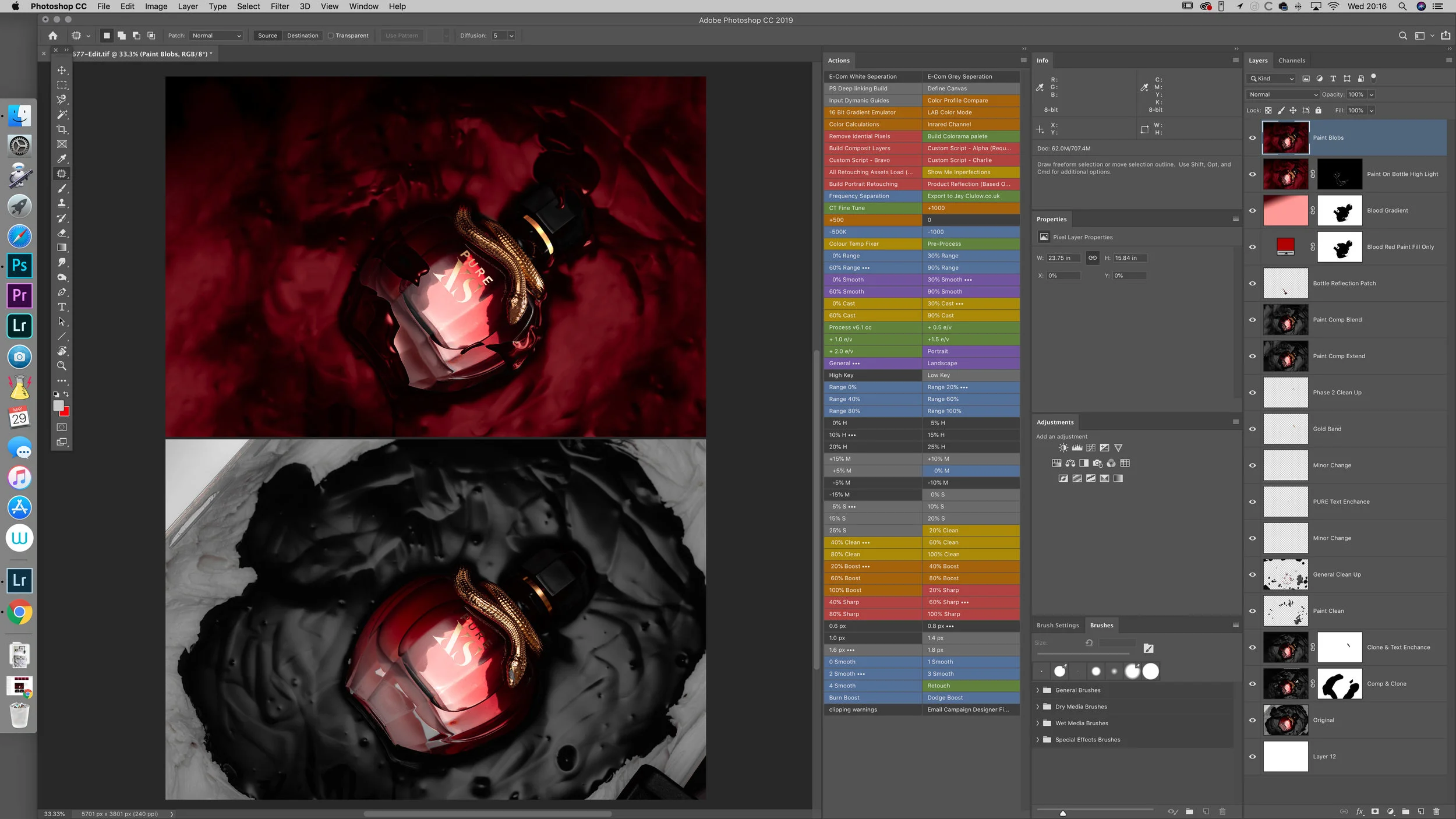Screen dimensions: 1456x819
Task: Create a new layer
Action: (1421, 811)
